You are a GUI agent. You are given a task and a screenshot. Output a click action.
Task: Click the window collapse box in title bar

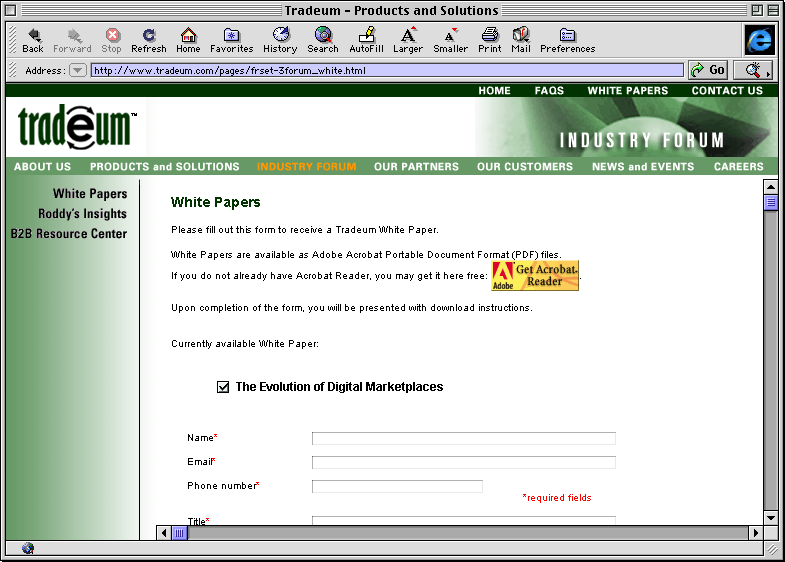tap(773, 10)
